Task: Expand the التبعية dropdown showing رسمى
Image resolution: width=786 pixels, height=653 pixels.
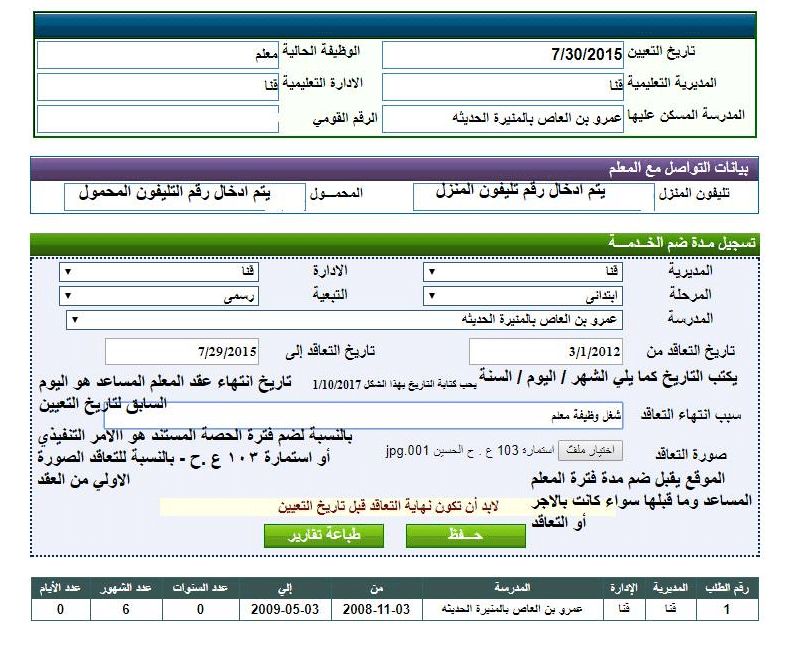Action: pyautogui.click(x=159, y=296)
